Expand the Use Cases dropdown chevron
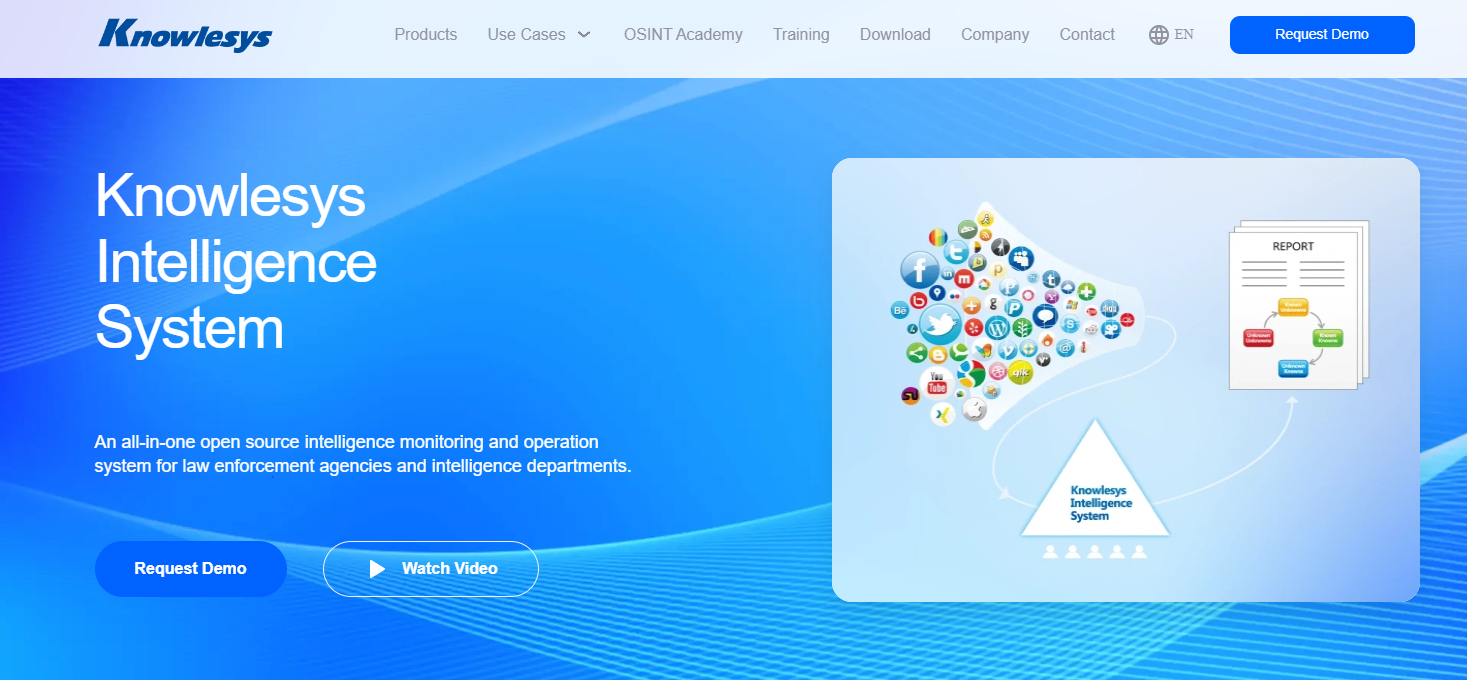The height and width of the screenshot is (680, 1467). (x=584, y=34)
